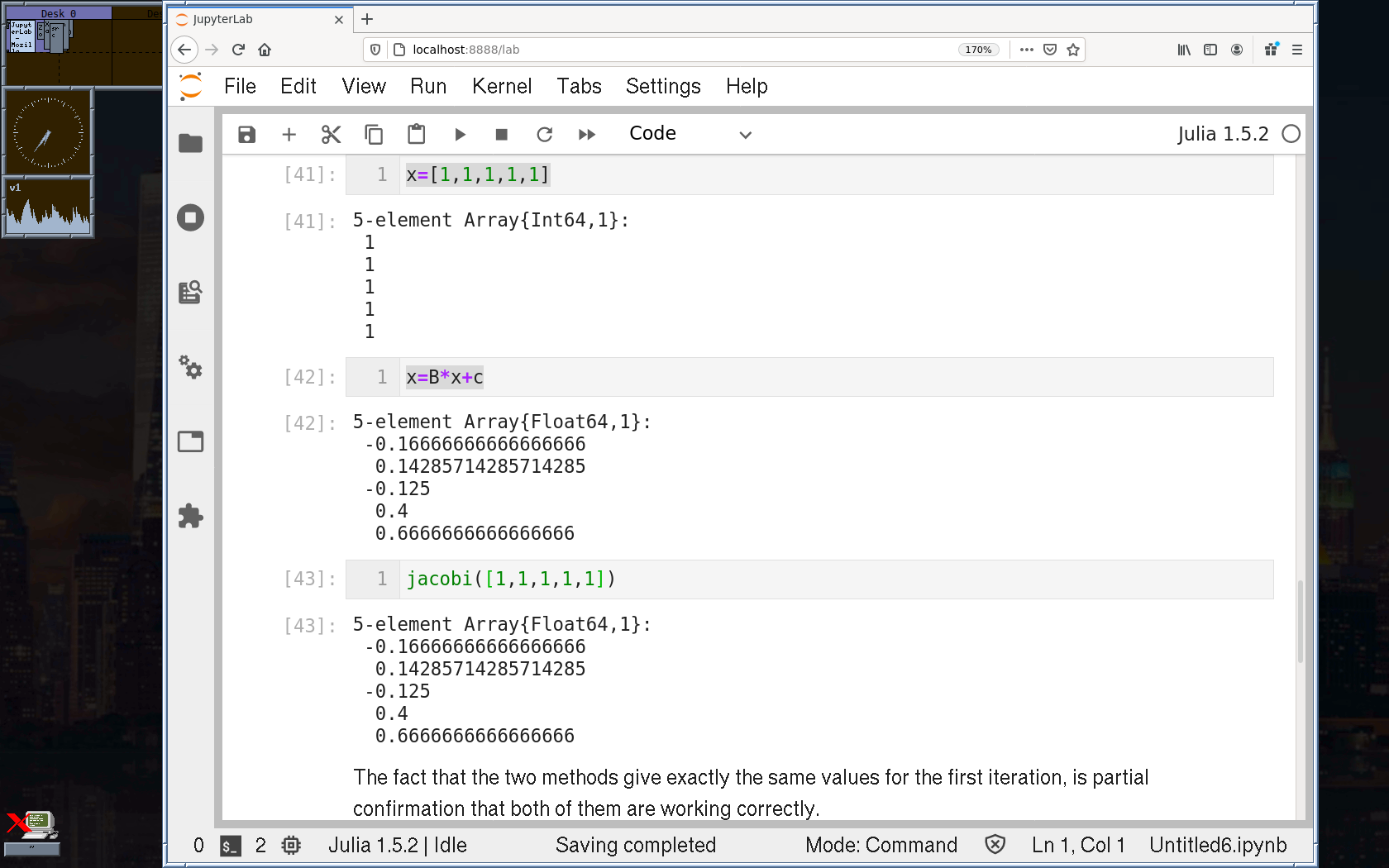Image resolution: width=1389 pixels, height=868 pixels.
Task: Run the selected cell with the play icon
Action: coord(460,135)
